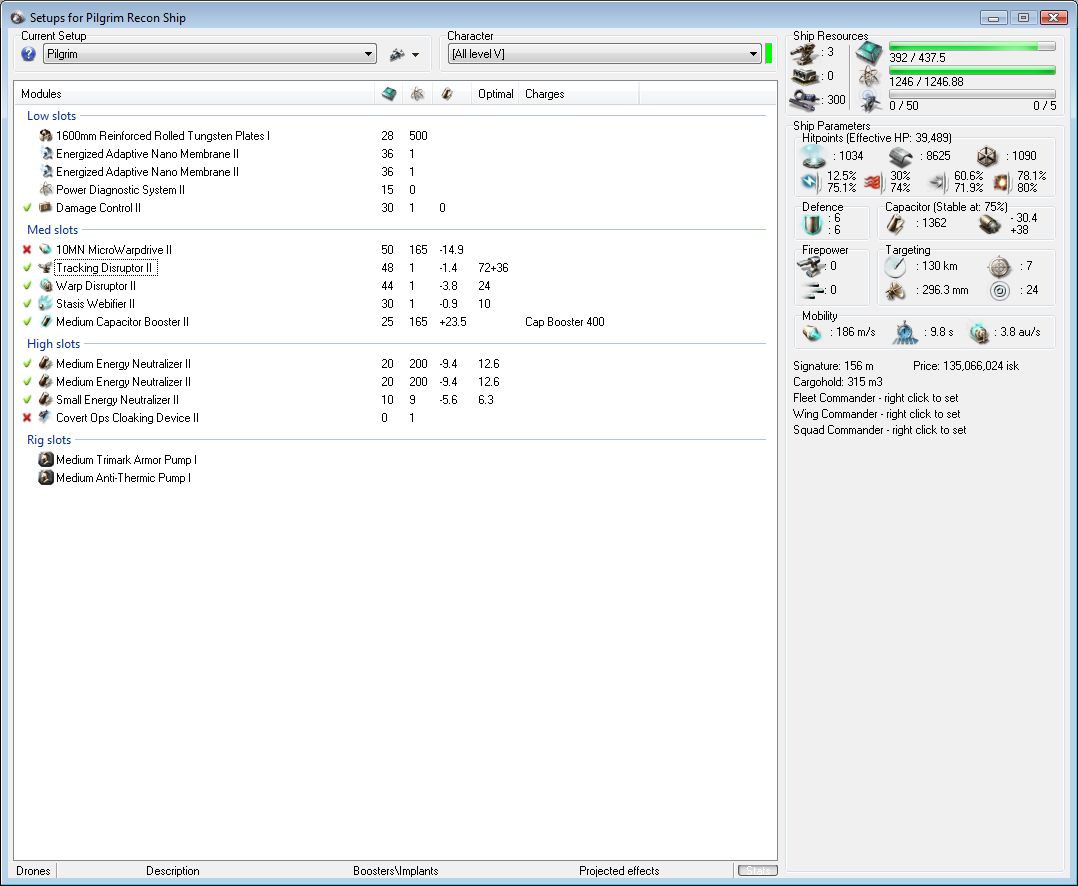Click the green character status indicator
1078x886 pixels.
(769, 54)
